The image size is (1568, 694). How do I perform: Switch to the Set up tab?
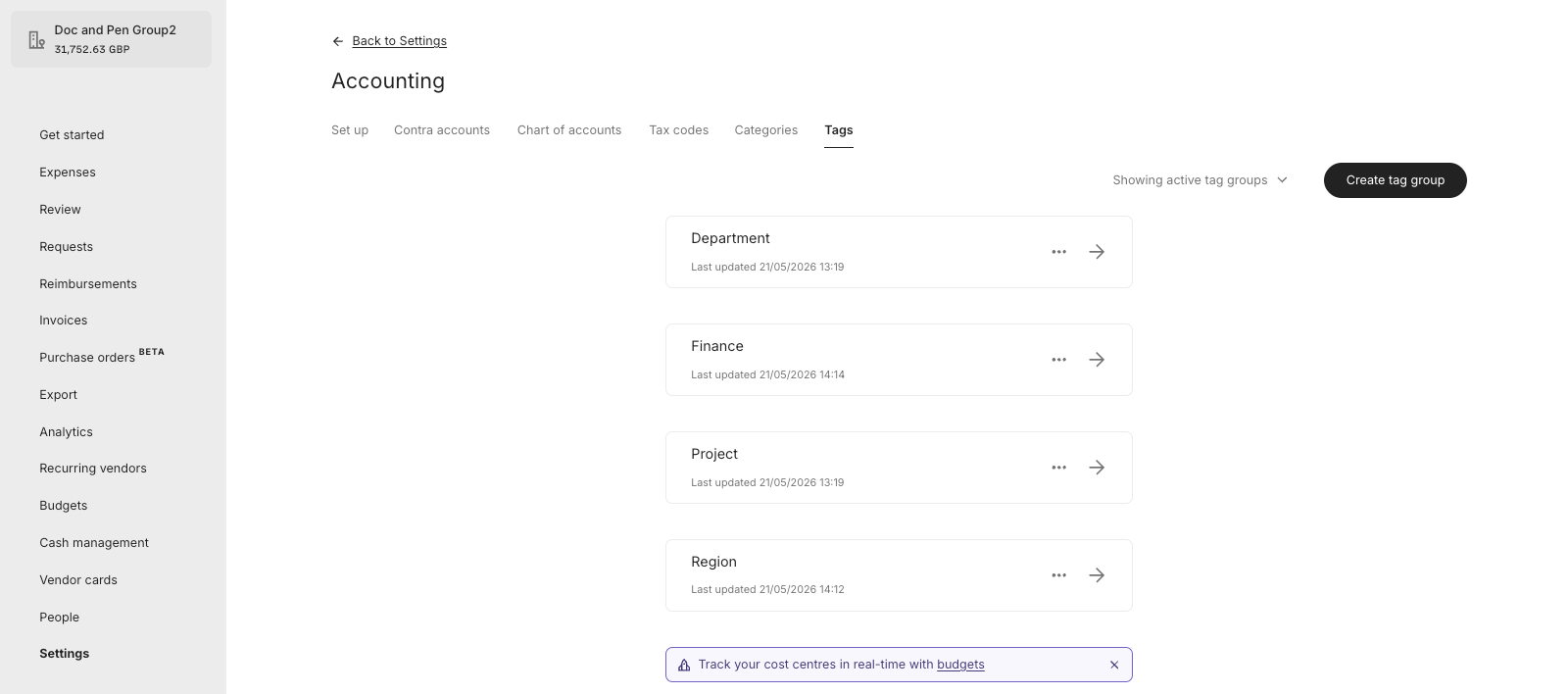coord(350,130)
